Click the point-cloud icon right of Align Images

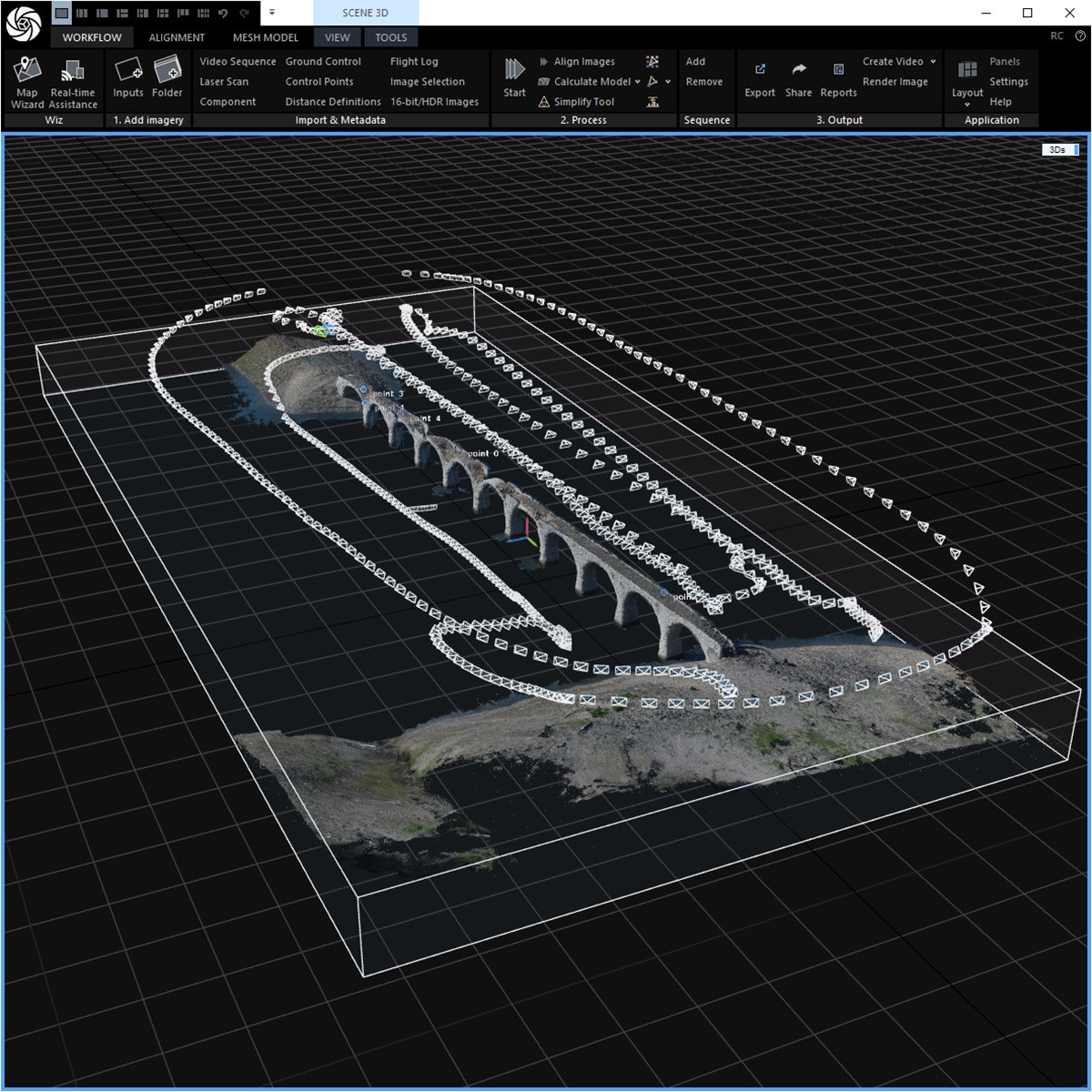[x=652, y=62]
